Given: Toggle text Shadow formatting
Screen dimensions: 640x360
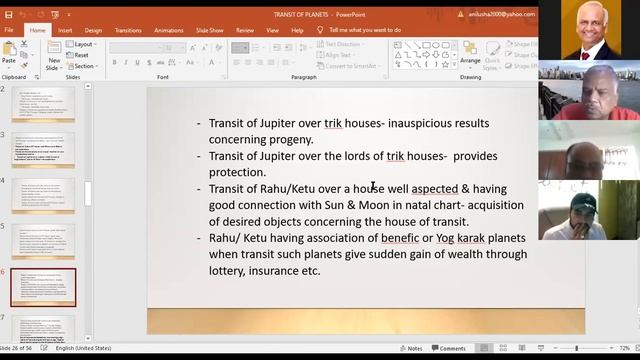Looking at the screenshot, I should coord(149,62).
